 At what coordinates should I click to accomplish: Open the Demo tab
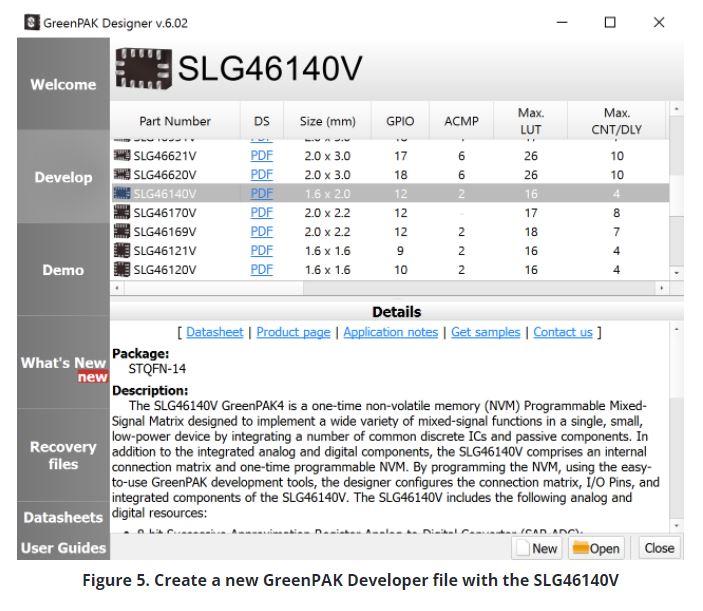63,270
